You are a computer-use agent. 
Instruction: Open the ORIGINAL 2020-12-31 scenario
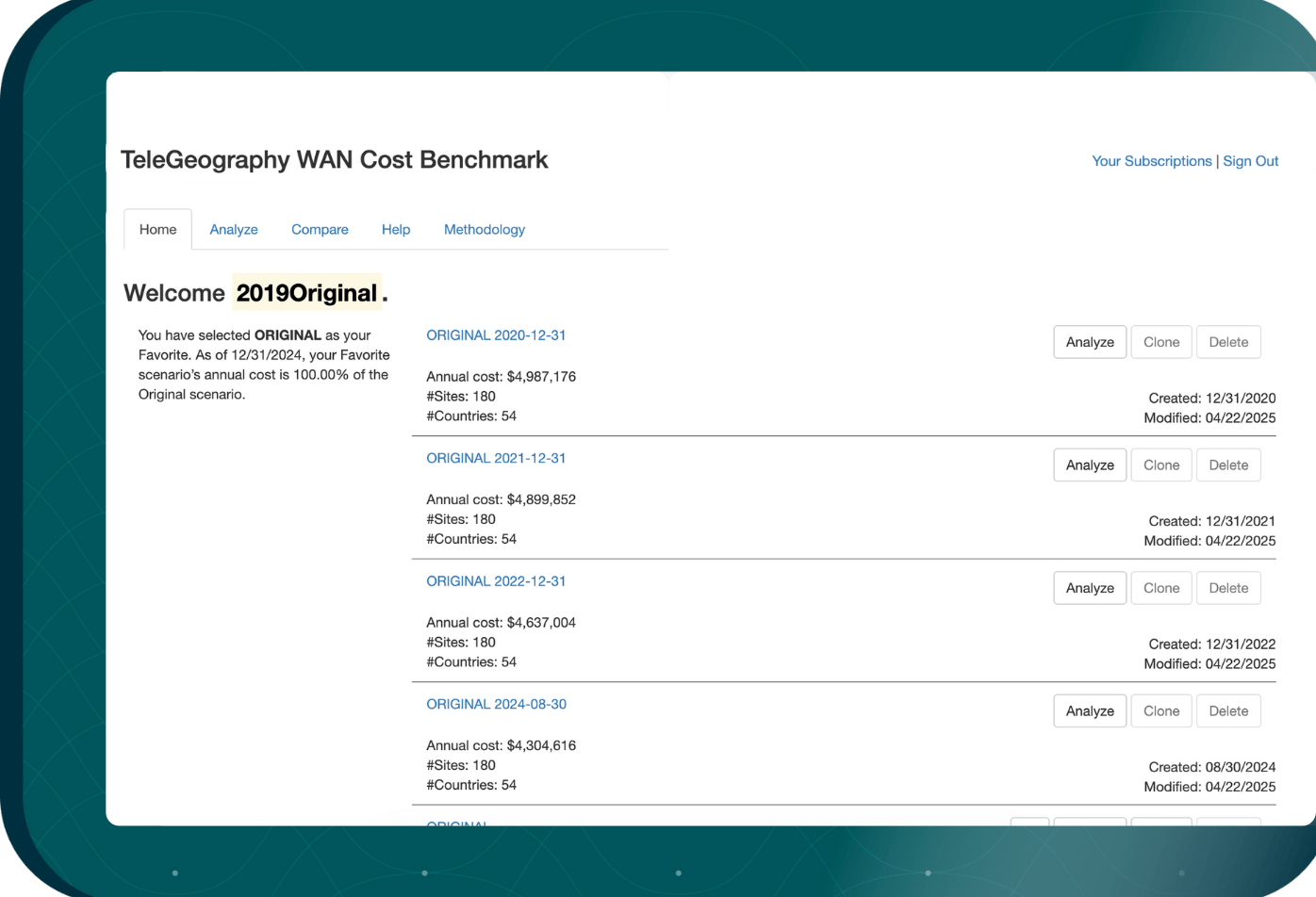pos(496,335)
